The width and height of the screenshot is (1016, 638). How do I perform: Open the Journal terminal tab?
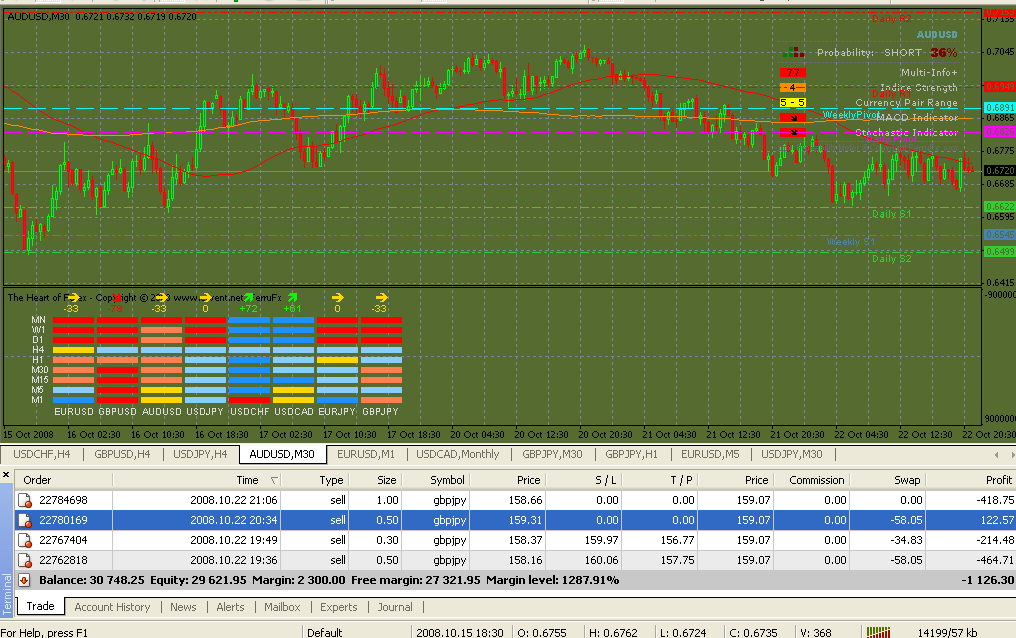click(x=395, y=607)
